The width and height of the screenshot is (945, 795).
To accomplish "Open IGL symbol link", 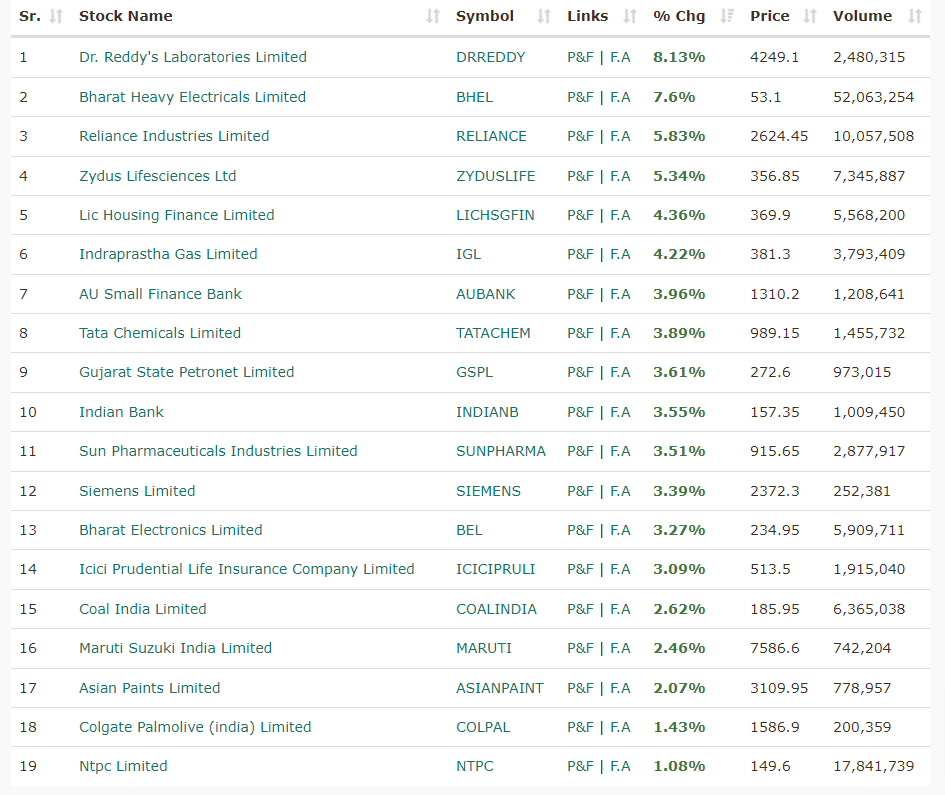I will pos(468,254).
